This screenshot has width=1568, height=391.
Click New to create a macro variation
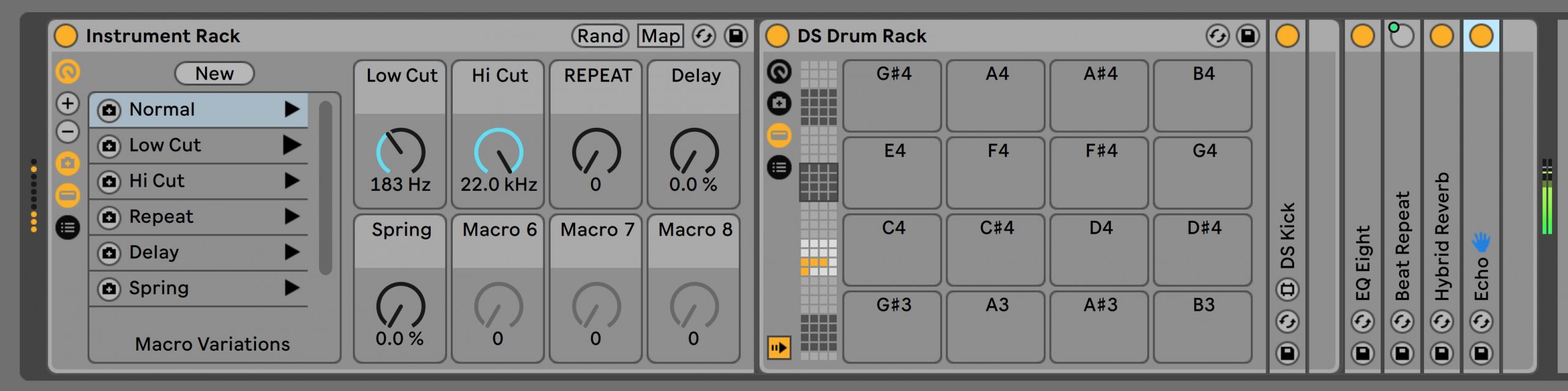(214, 73)
